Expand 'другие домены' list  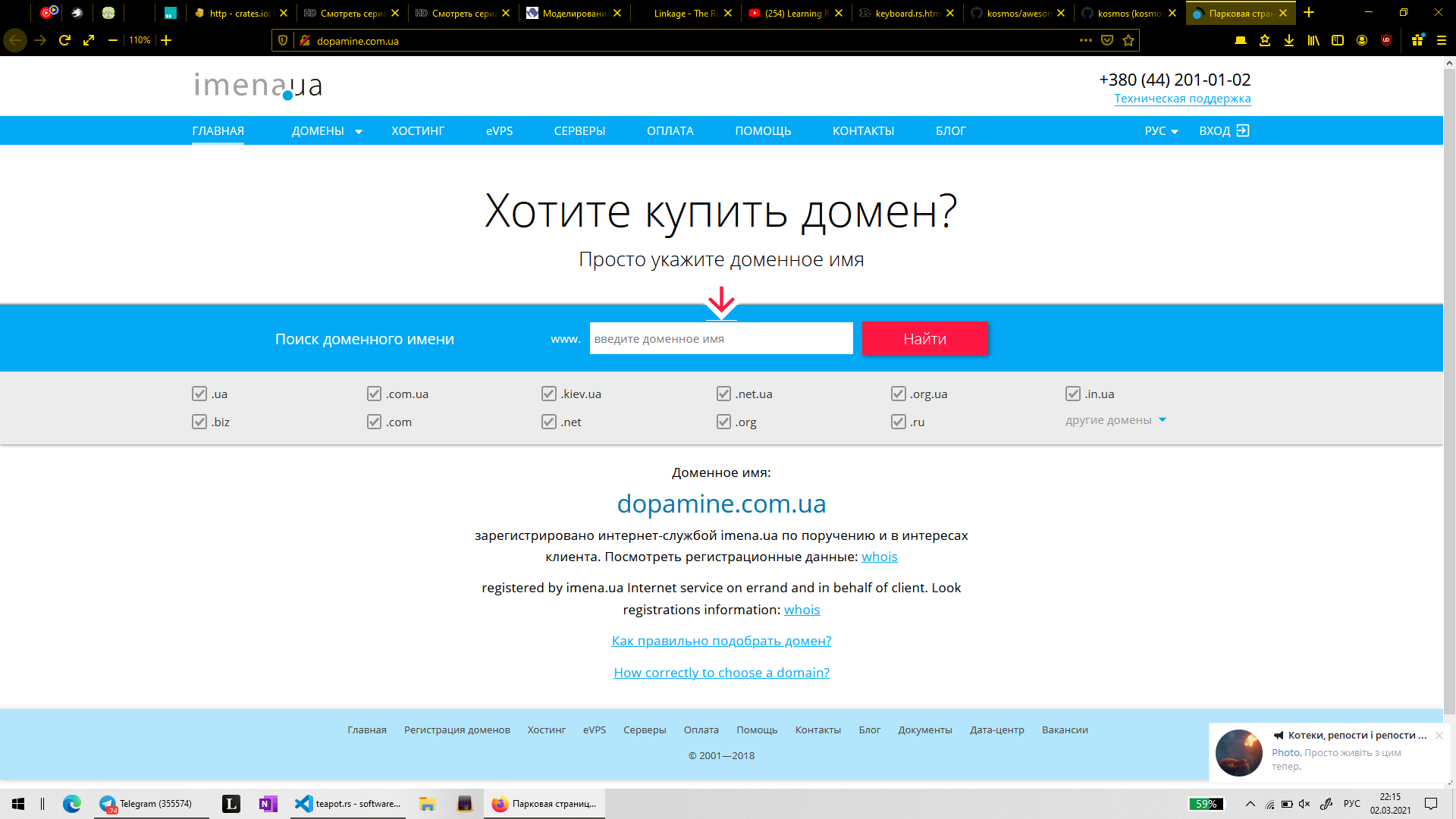[1116, 420]
